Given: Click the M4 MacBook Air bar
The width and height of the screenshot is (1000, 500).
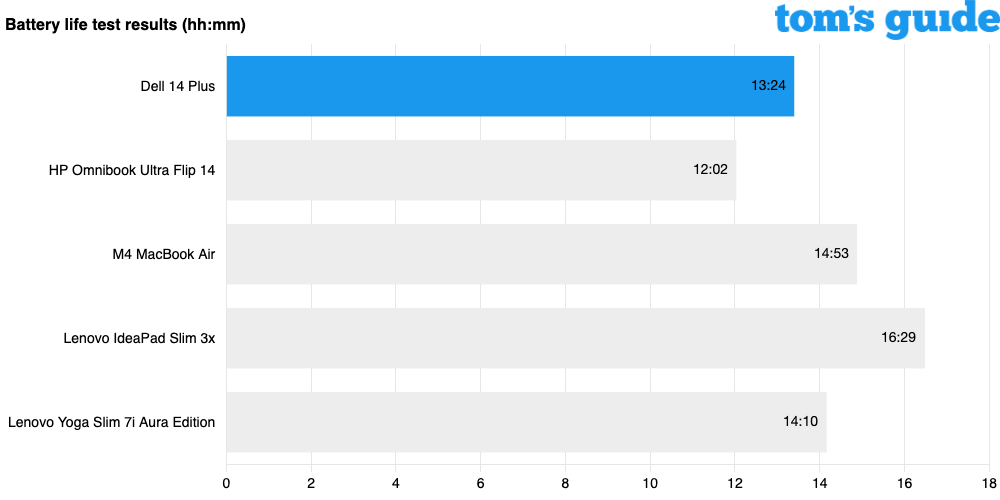Looking at the screenshot, I should tap(541, 254).
